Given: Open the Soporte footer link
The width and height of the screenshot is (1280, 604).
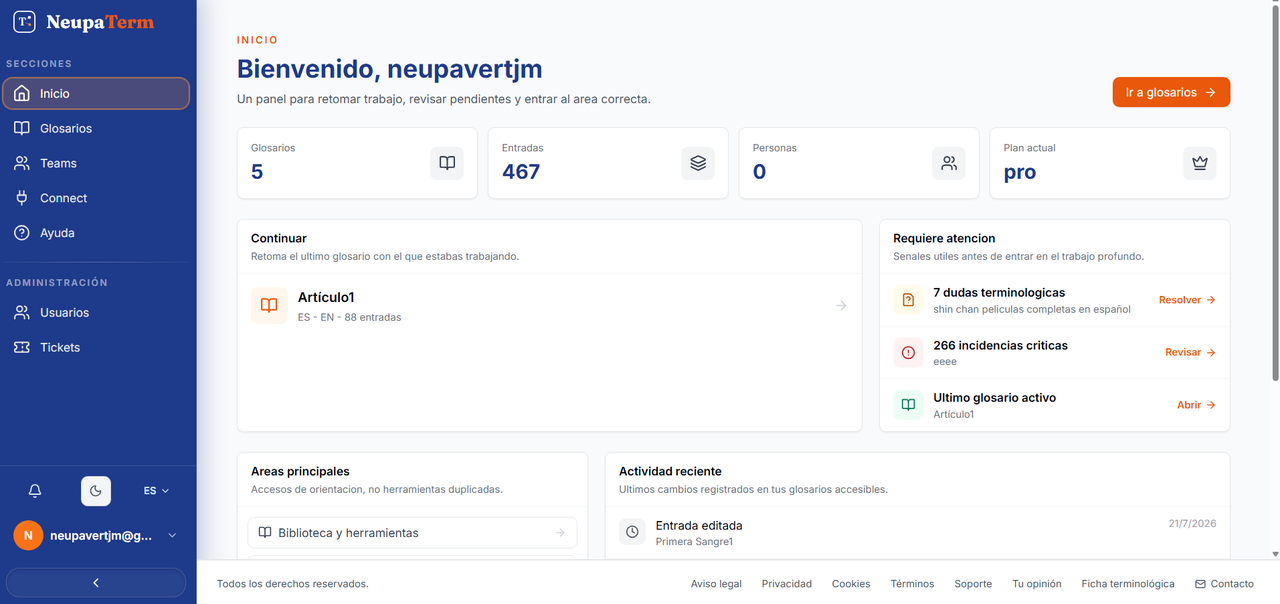Looking at the screenshot, I should point(973,584).
